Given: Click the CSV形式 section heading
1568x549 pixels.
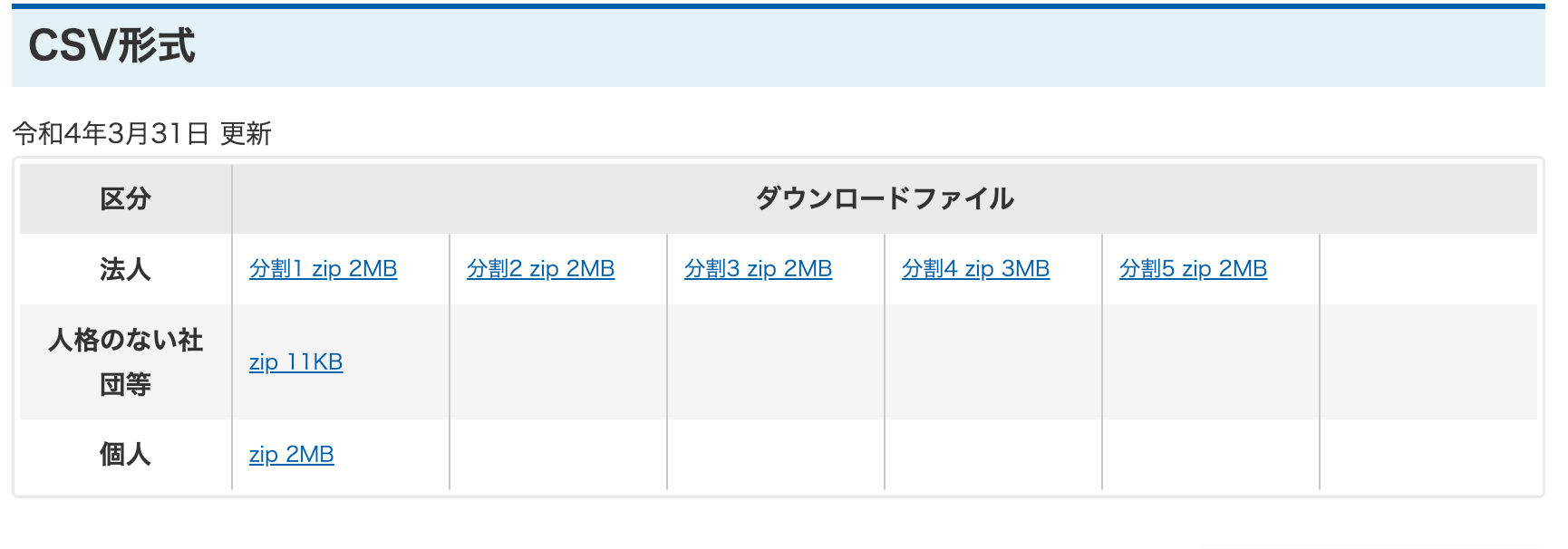Looking at the screenshot, I should pos(111,46).
